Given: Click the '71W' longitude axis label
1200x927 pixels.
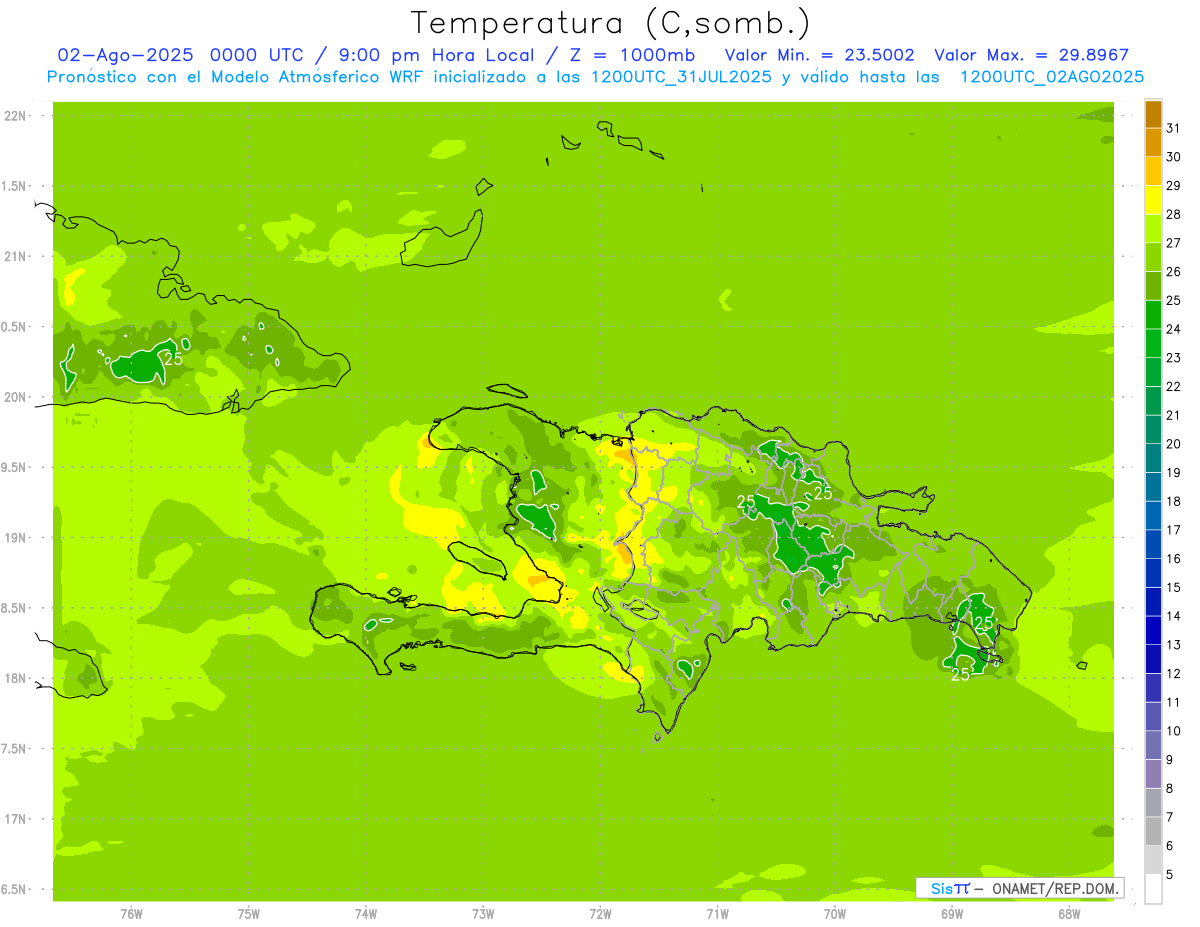Looking at the screenshot, I should click(x=717, y=914).
